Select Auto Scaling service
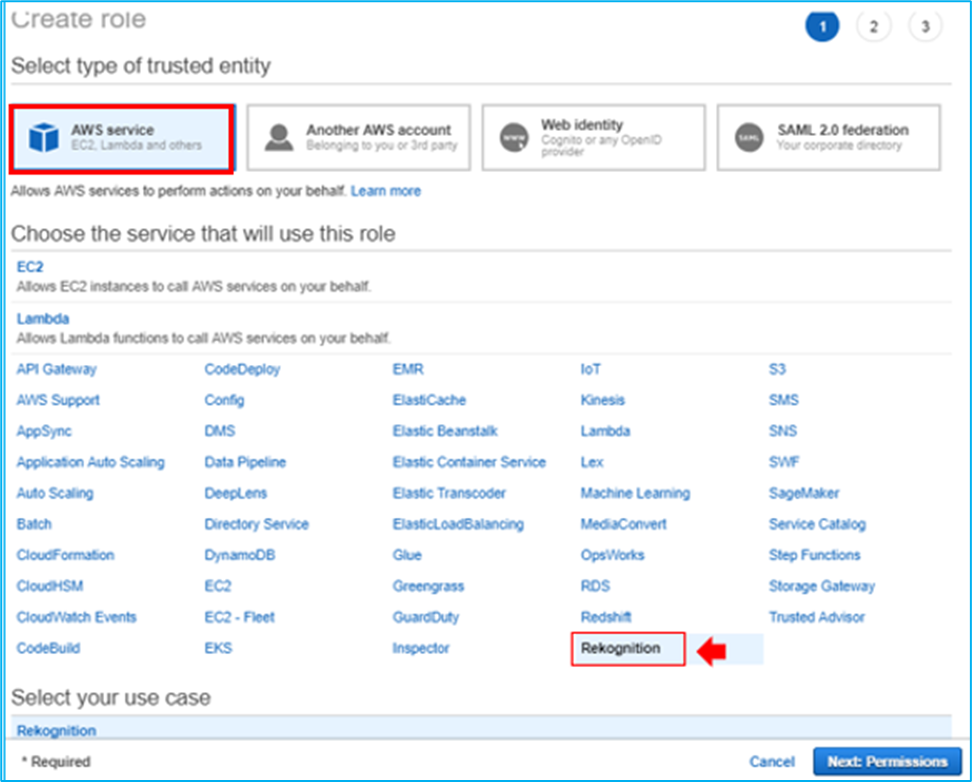This screenshot has height=782, width=972. point(55,493)
